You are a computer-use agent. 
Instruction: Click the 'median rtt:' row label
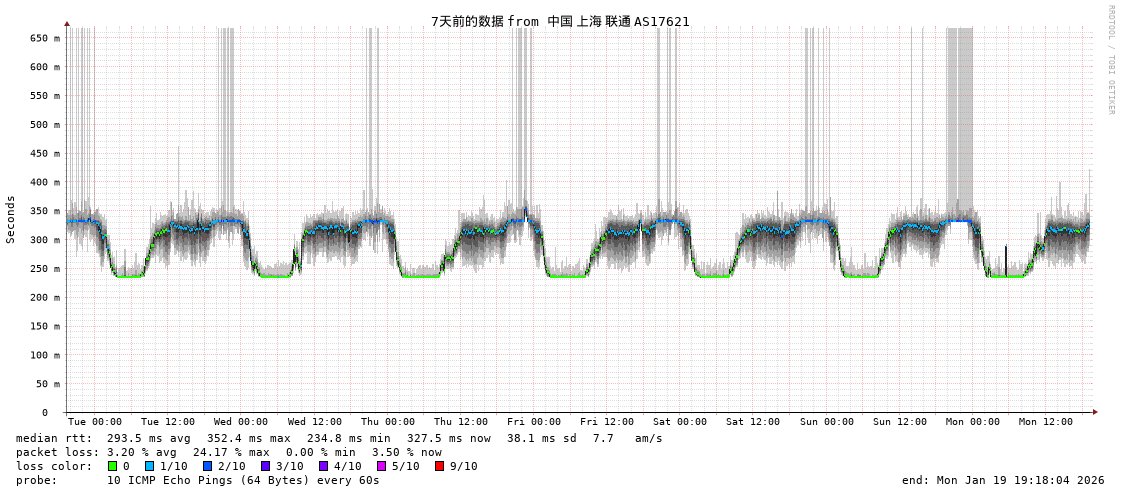coord(54,438)
